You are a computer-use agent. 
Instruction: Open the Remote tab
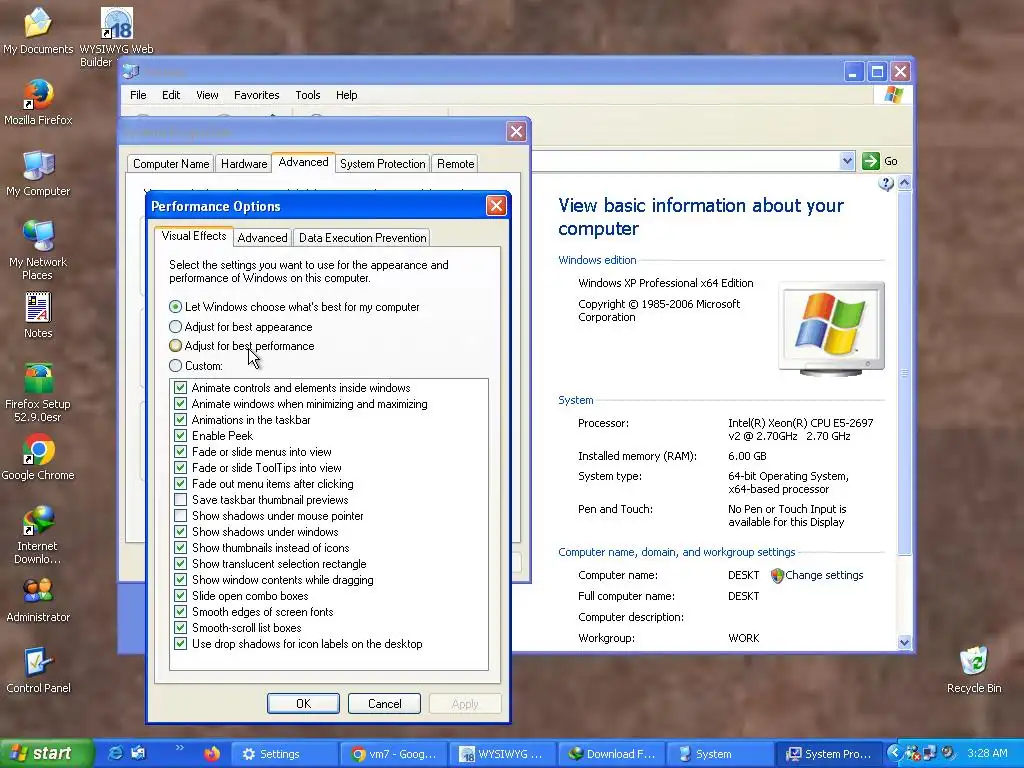tap(456, 164)
